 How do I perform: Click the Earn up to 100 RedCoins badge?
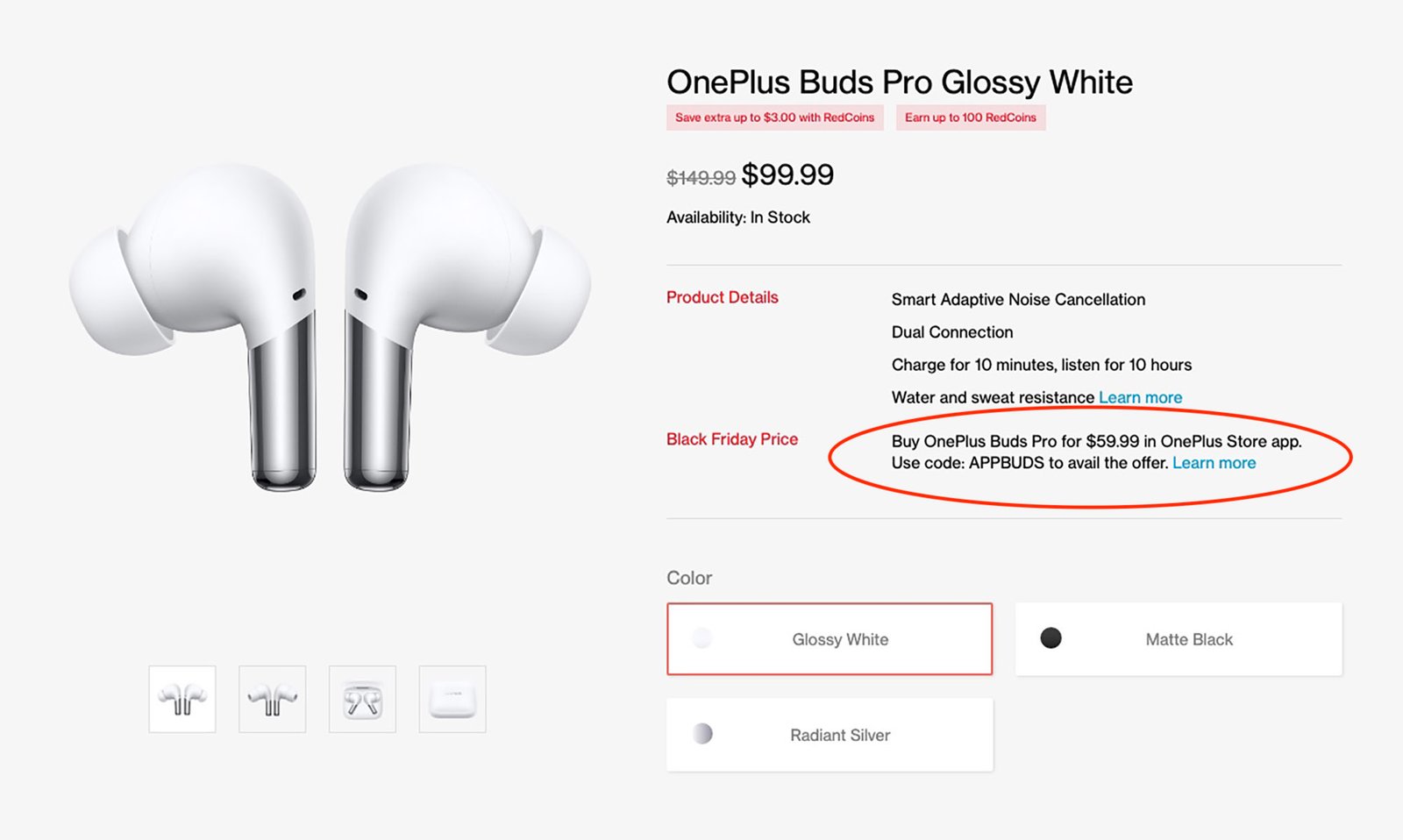tap(970, 117)
